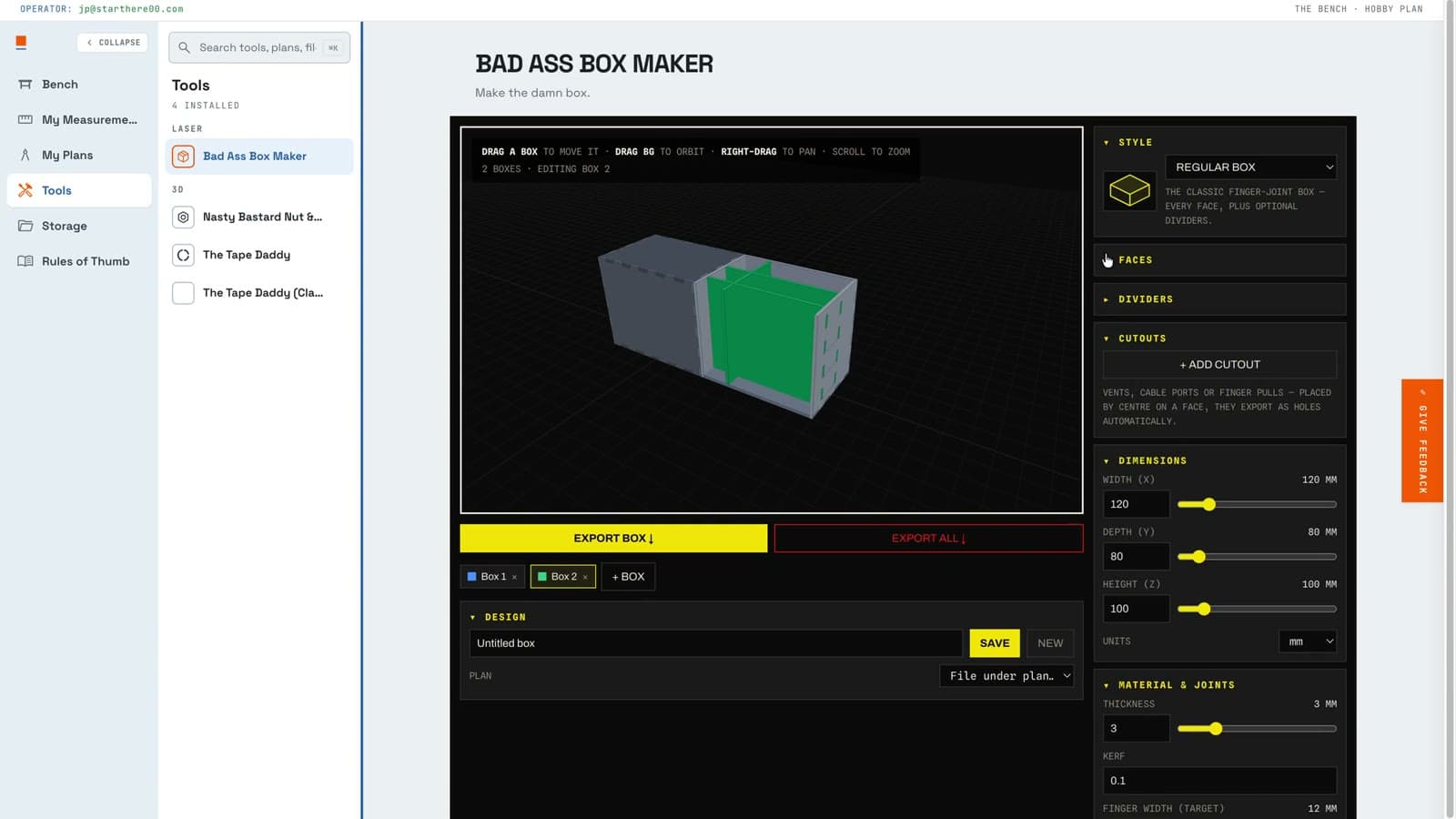Open the My Plans compass icon
Image resolution: width=1456 pixels, height=819 pixels.
25,155
